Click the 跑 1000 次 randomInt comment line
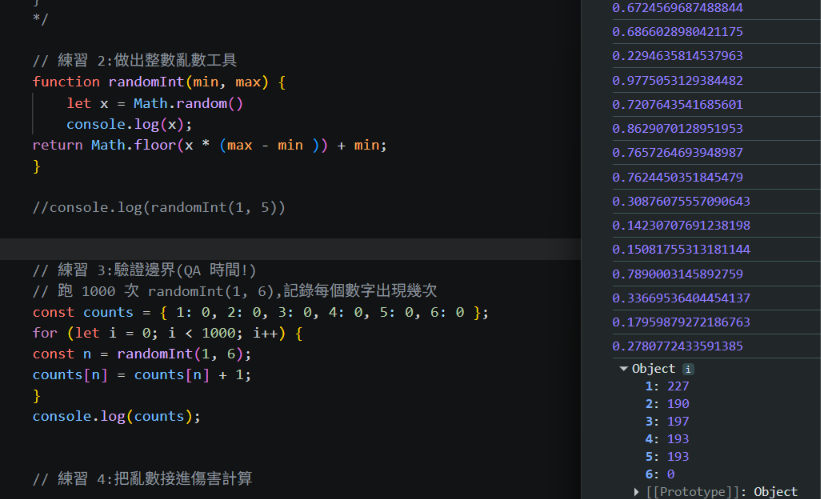This screenshot has width=821, height=499. (x=235, y=291)
